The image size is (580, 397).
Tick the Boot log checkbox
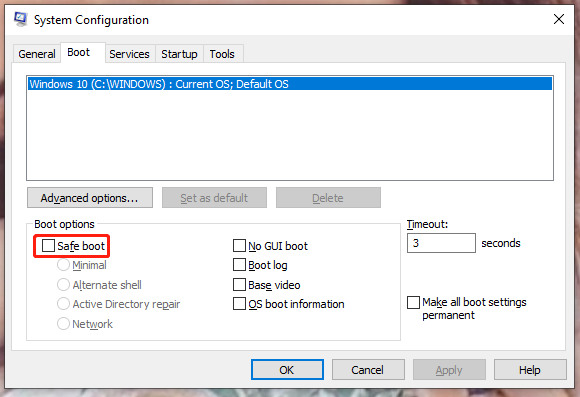click(239, 265)
